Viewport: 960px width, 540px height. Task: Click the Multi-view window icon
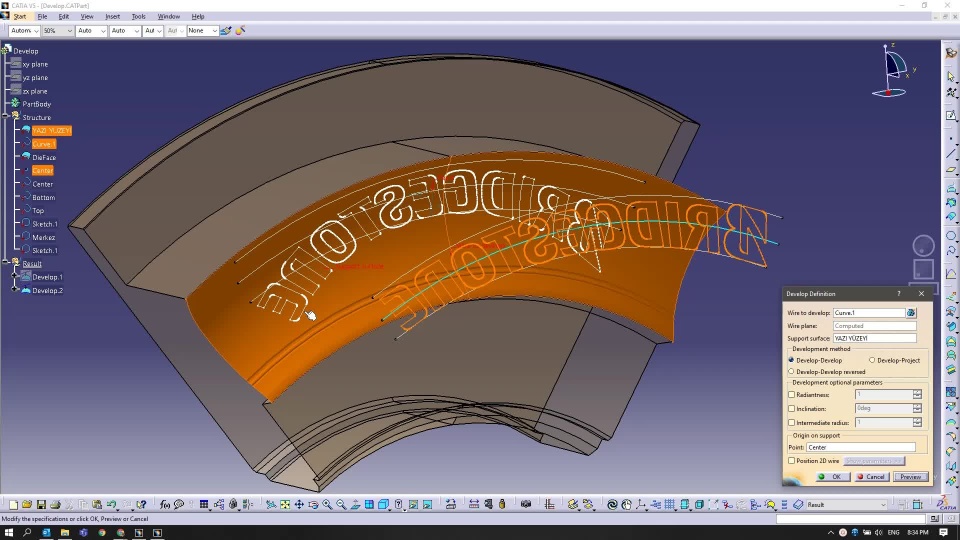coord(369,504)
